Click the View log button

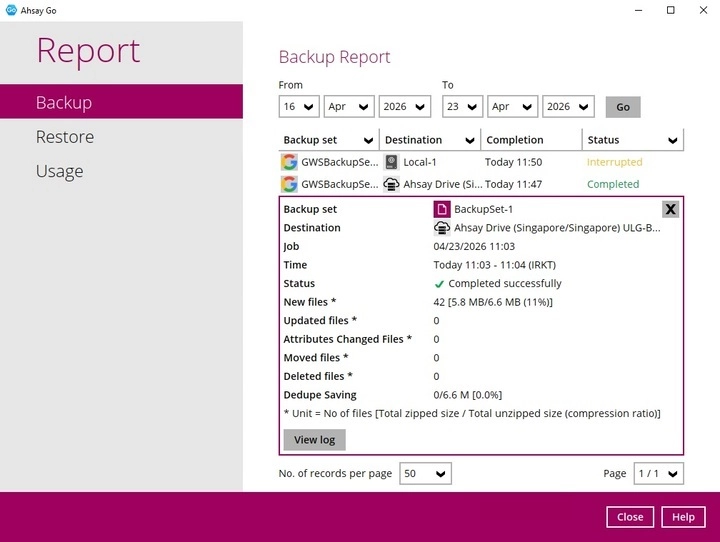coord(315,440)
